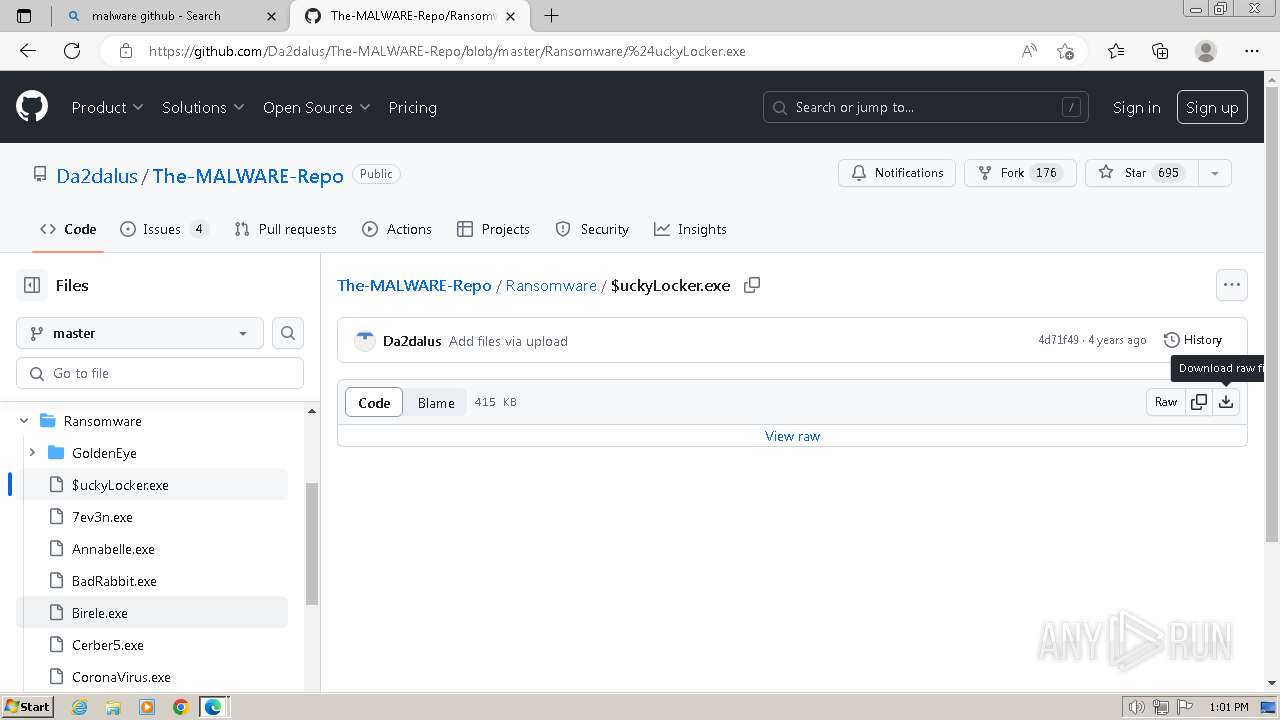This screenshot has width=1280, height=720.
Task: Fork the repository button
Action: point(1020,173)
